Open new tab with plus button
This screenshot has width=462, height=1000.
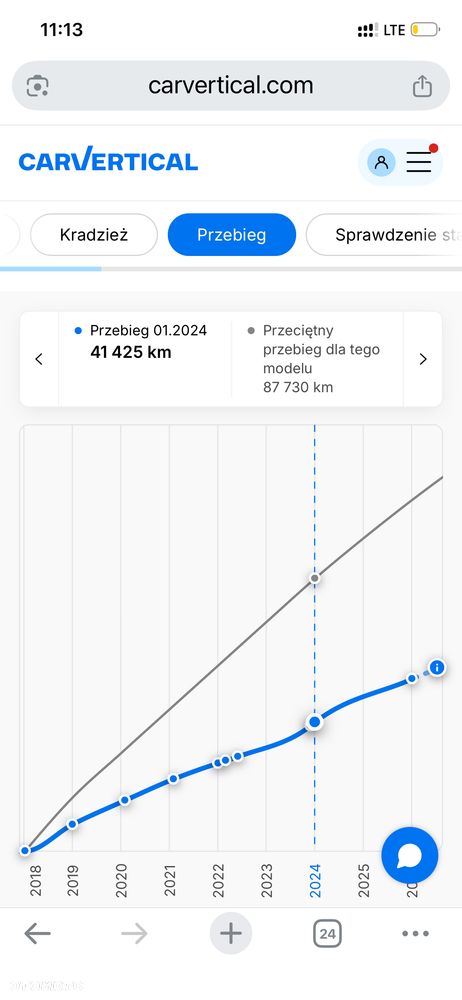coord(230,934)
